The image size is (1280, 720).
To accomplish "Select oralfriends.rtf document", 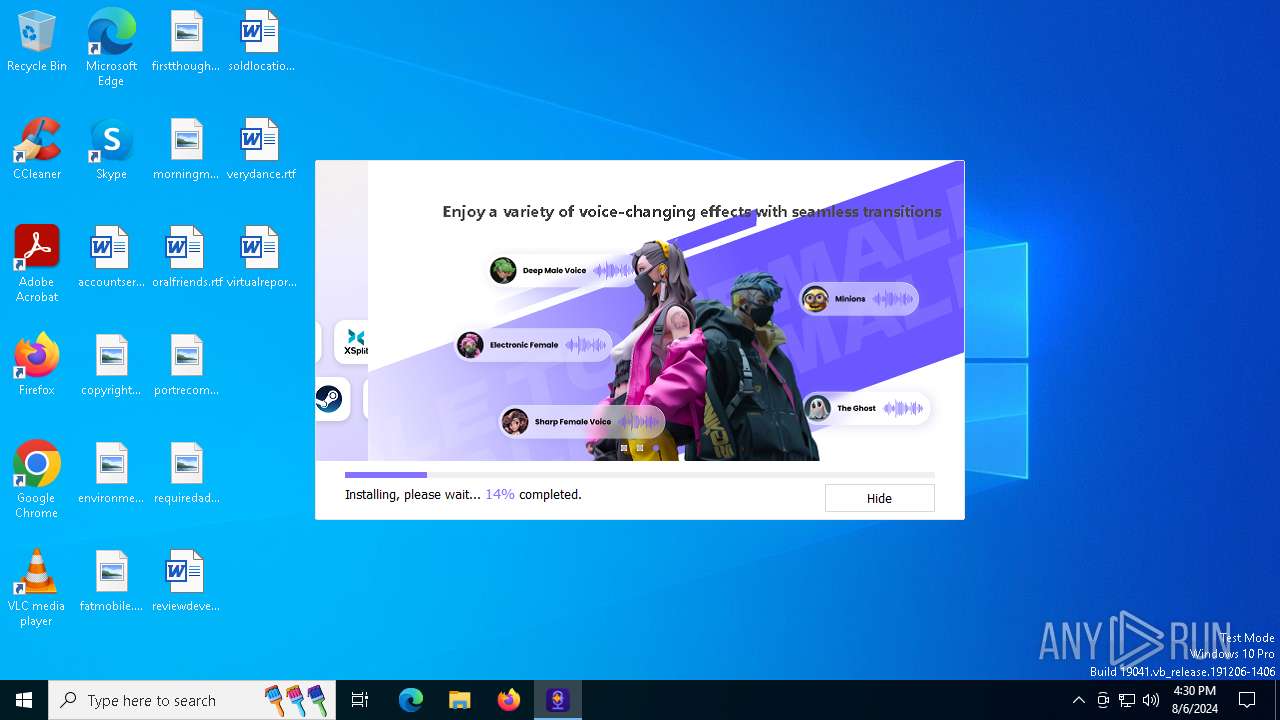I will coord(186,257).
